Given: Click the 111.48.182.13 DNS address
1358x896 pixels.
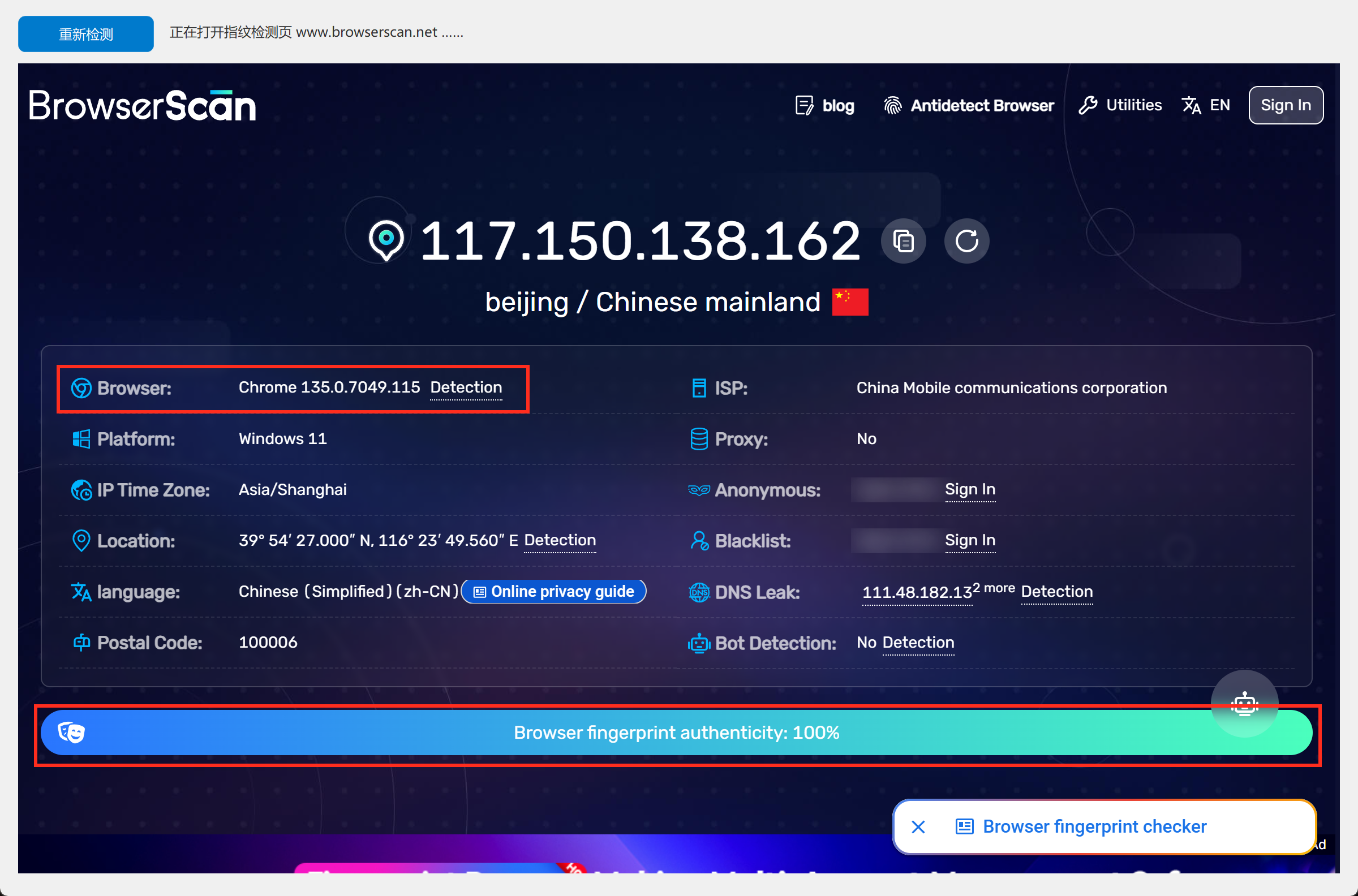Looking at the screenshot, I should (917, 593).
